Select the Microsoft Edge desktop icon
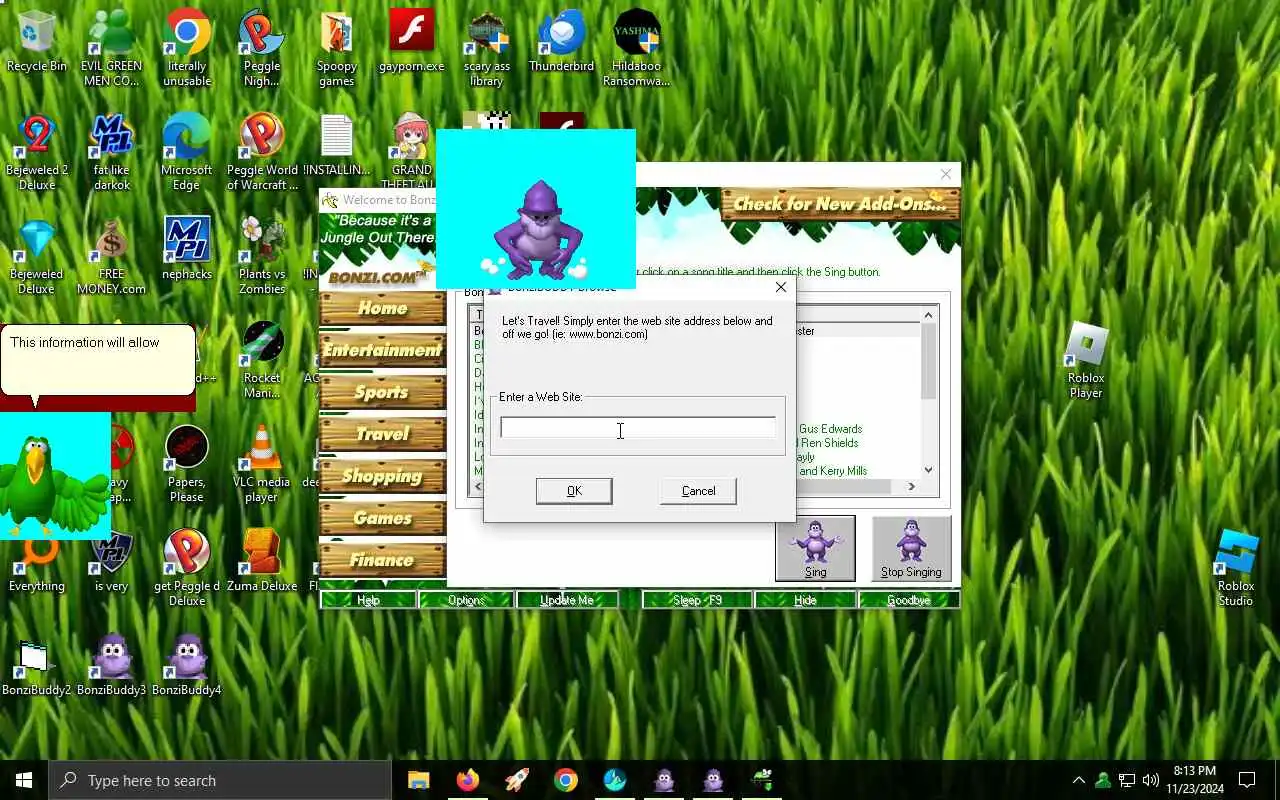The image size is (1280, 800). point(187,152)
